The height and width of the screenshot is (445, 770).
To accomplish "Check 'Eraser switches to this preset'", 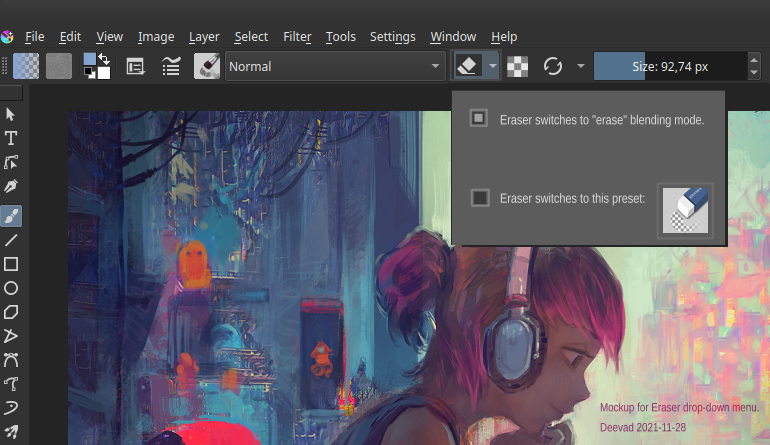I will (480, 198).
